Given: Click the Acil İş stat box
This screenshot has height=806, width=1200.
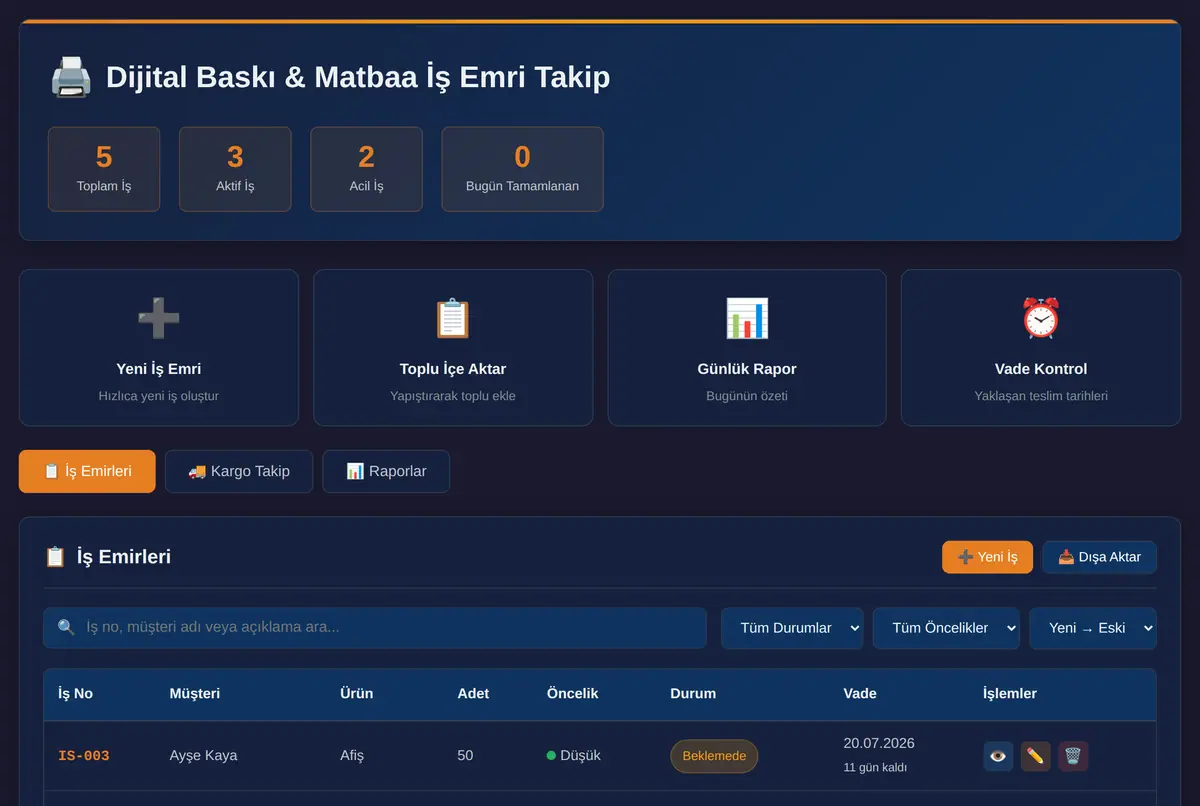Looking at the screenshot, I should pos(366,169).
